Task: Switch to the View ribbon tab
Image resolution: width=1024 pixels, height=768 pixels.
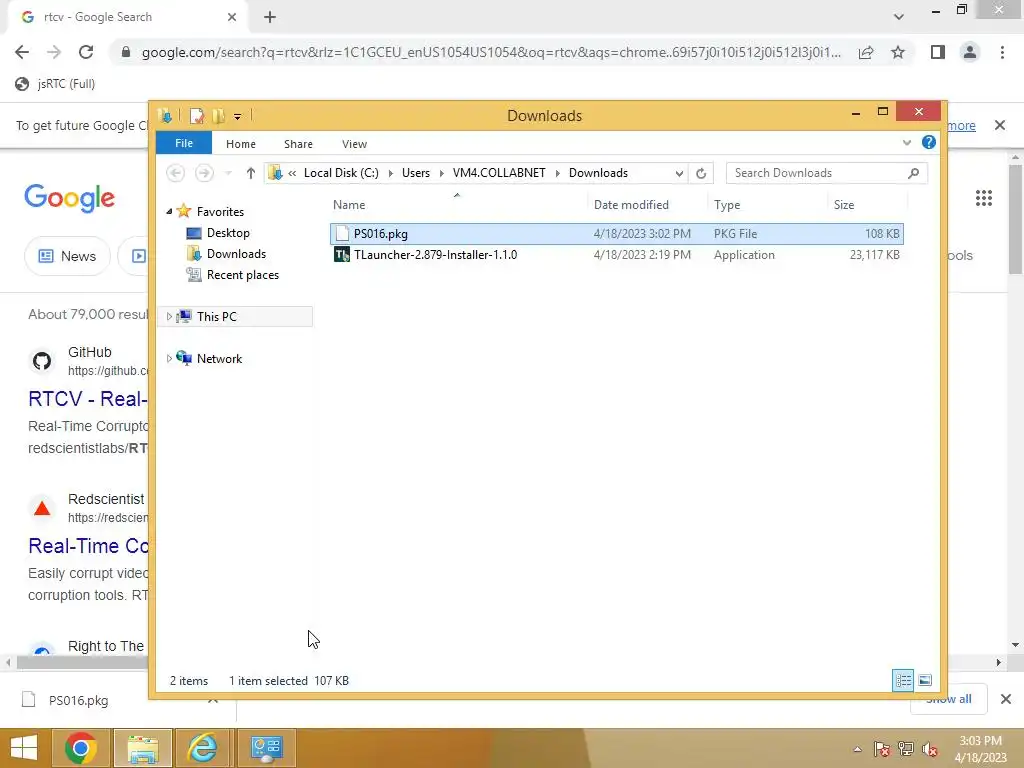Action: (355, 144)
